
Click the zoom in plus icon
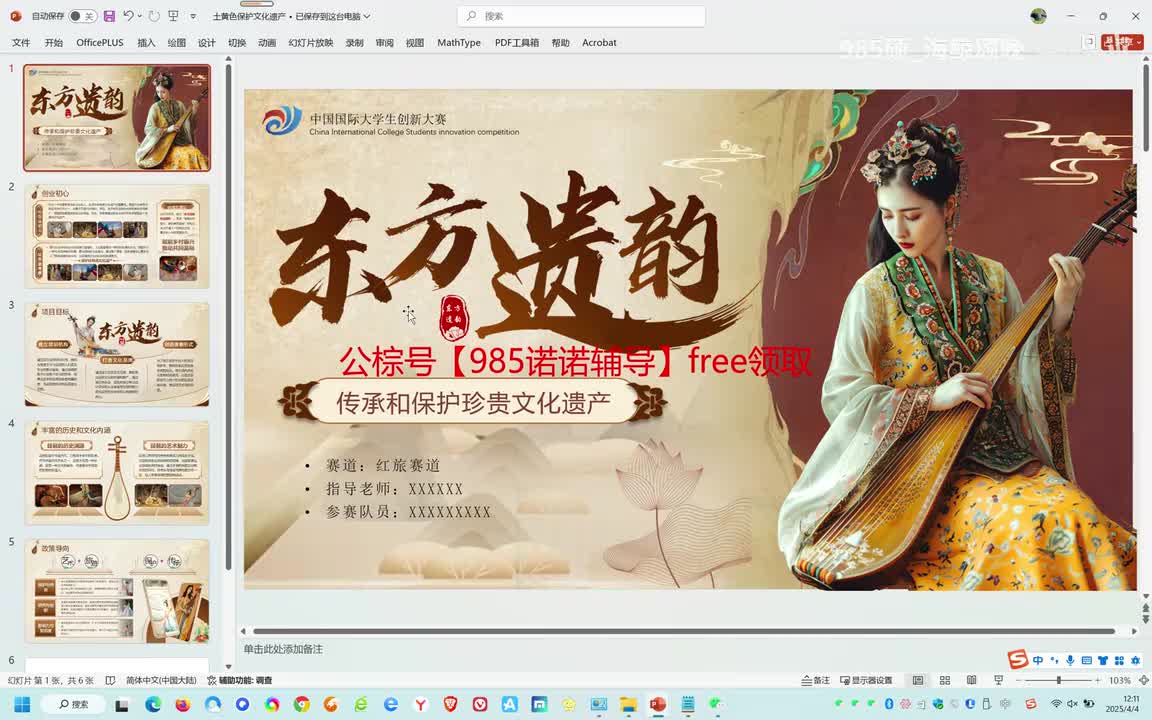[1098, 680]
